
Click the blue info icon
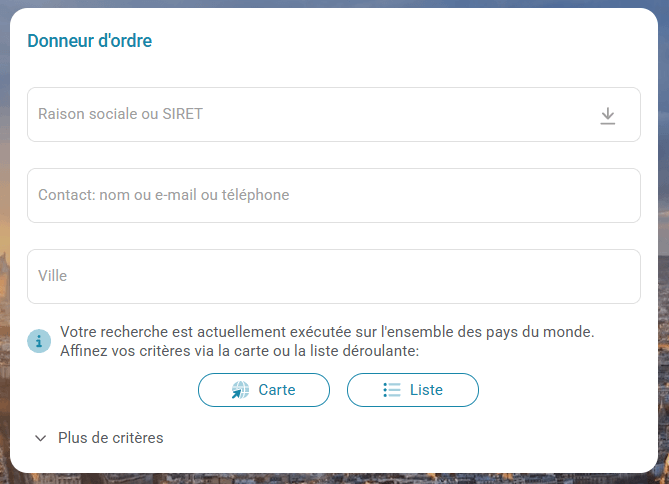pos(38,341)
